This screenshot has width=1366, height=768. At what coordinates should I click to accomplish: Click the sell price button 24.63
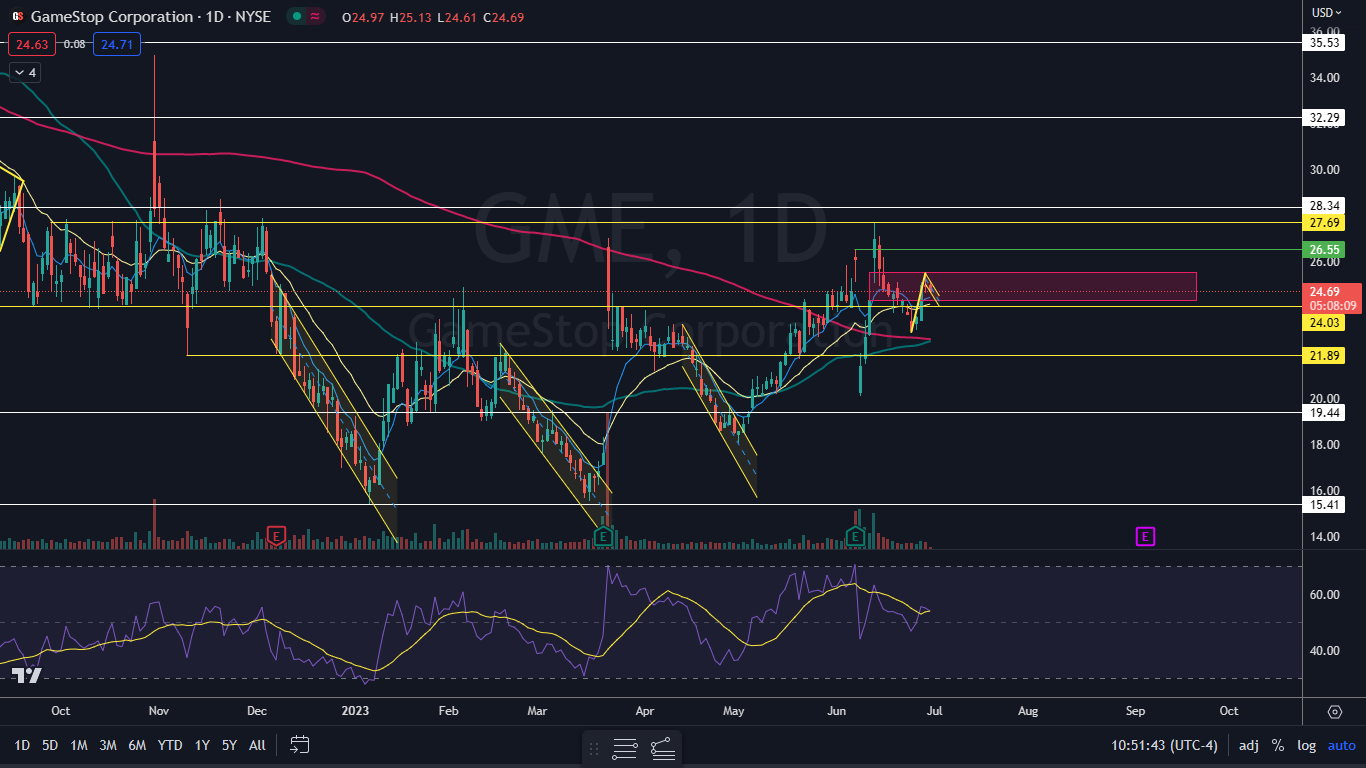pos(32,44)
